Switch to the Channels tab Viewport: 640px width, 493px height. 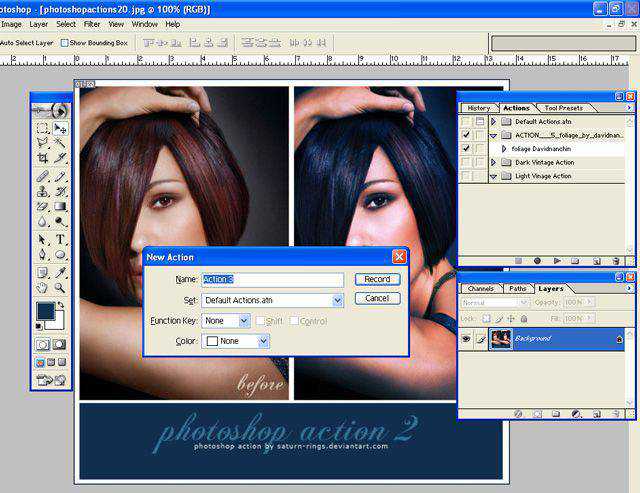pos(481,289)
